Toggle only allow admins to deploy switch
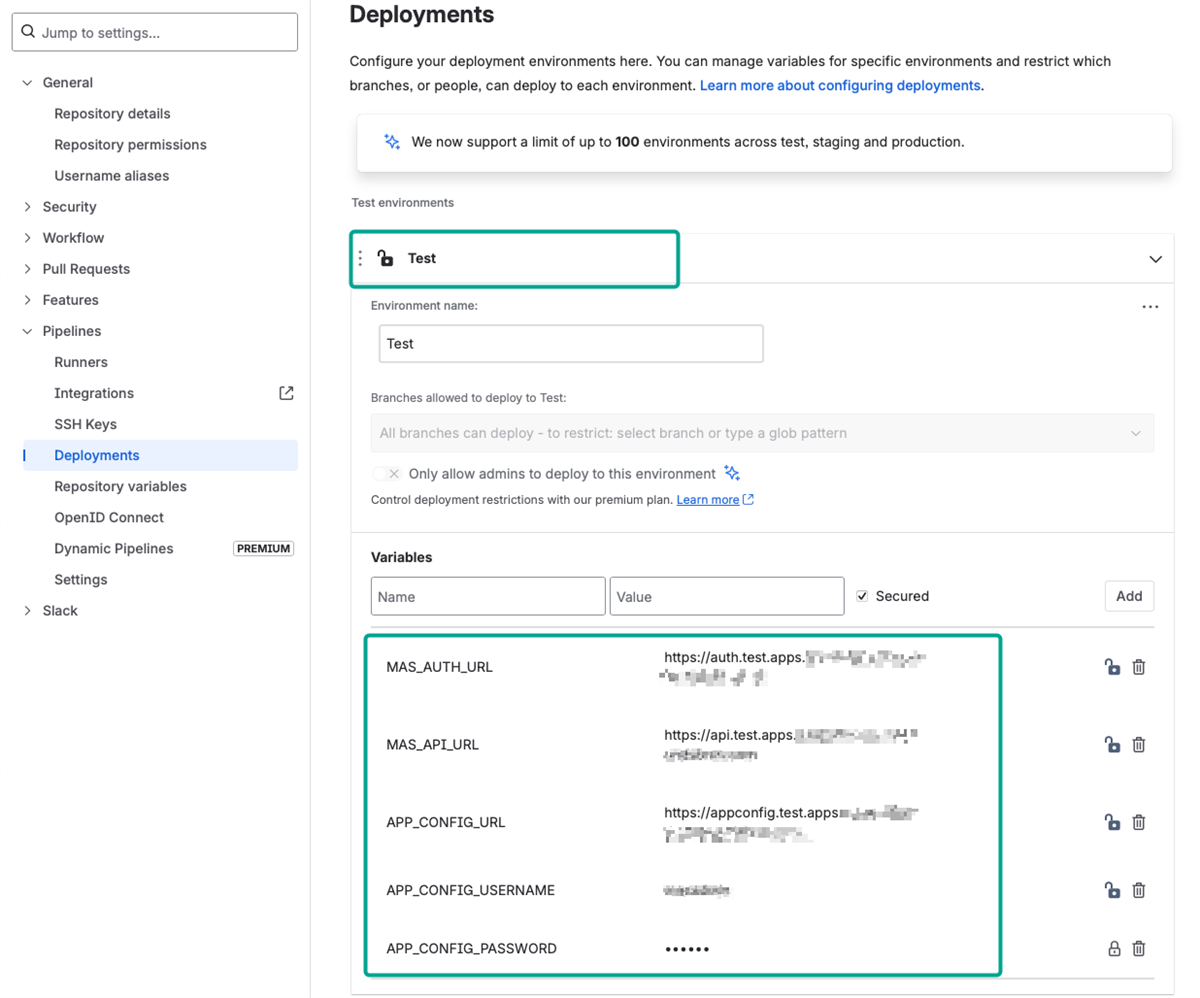 386,473
